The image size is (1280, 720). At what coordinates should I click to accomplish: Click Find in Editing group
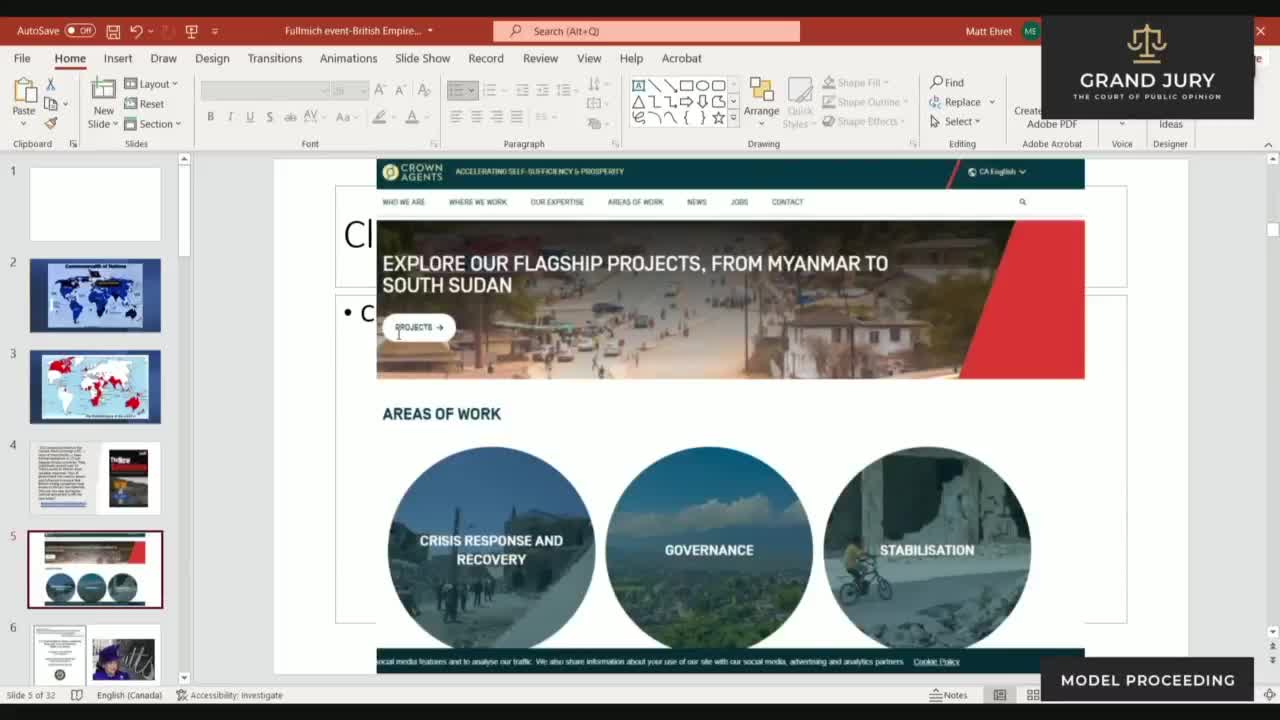[x=947, y=82]
